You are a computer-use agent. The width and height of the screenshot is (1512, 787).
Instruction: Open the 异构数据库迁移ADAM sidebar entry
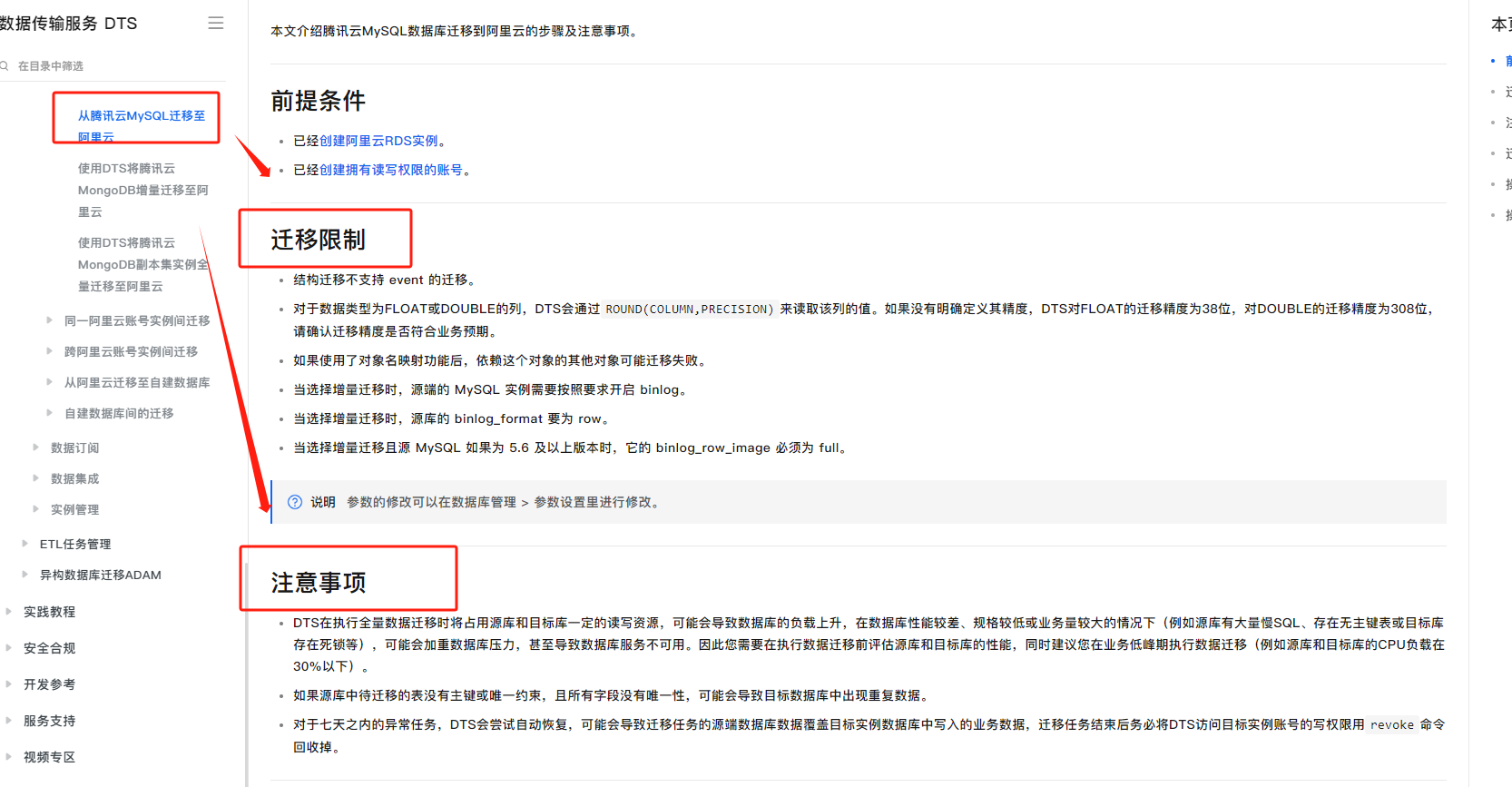click(101, 575)
